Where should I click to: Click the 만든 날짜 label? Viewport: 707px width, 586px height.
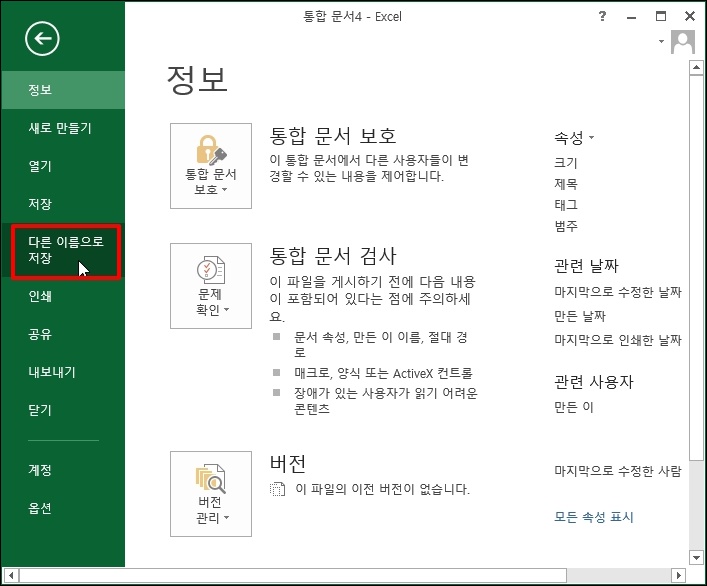click(579, 316)
